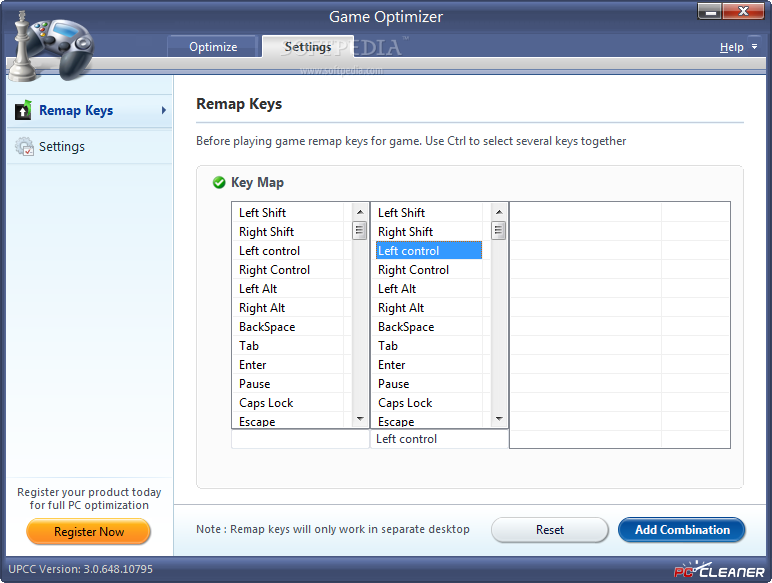Click scroll-up arrow of left key list

360,212
